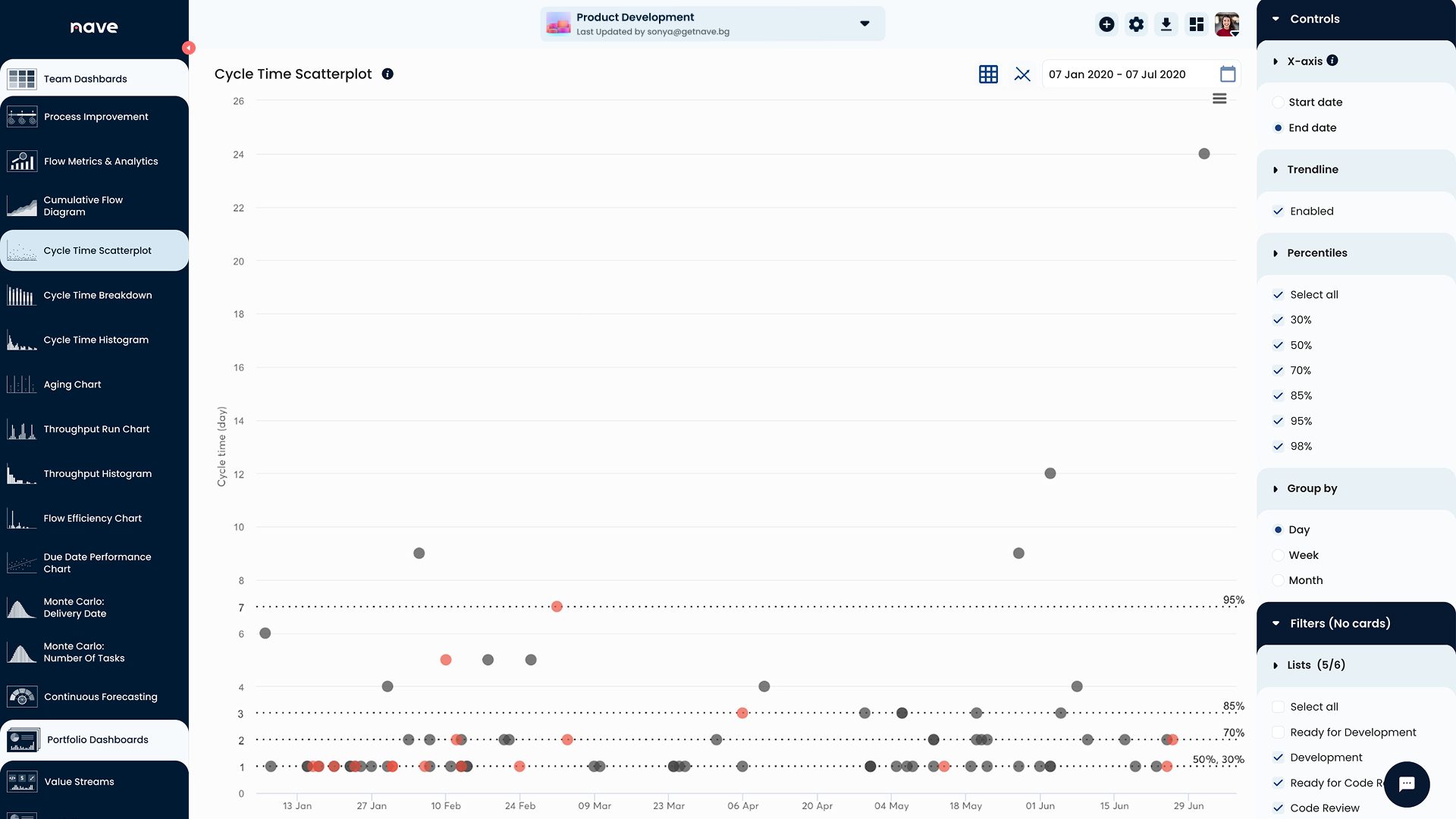Click the download icon in top bar

click(1166, 24)
